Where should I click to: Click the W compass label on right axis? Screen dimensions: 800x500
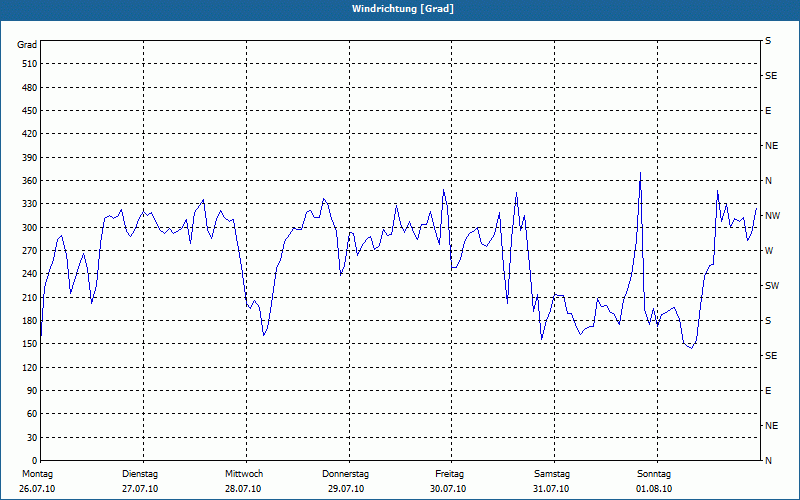coord(769,251)
